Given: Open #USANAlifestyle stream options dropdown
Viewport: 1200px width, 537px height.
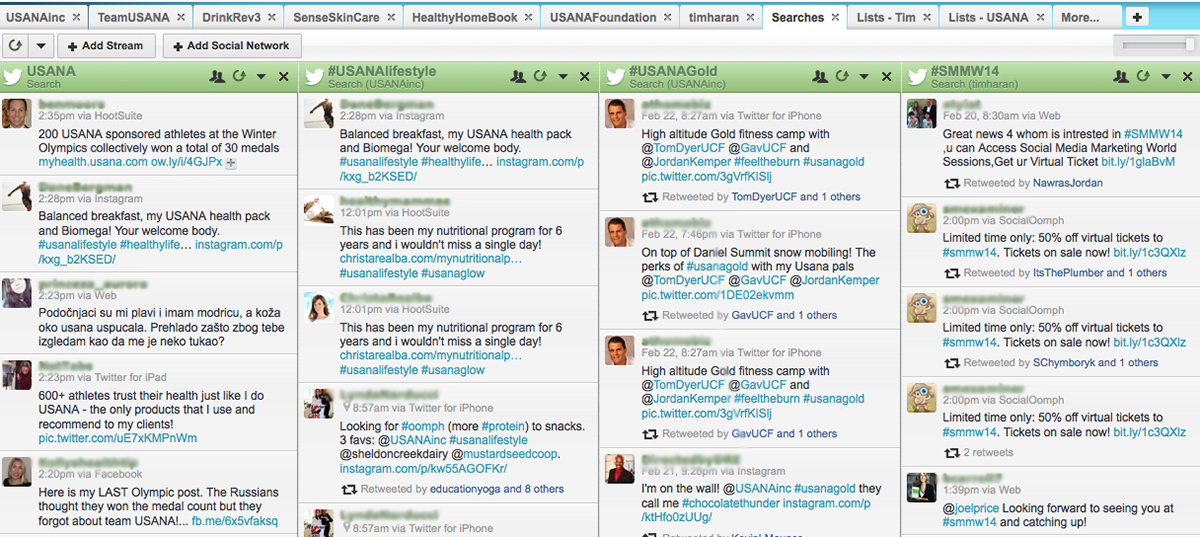Looking at the screenshot, I should [562, 77].
